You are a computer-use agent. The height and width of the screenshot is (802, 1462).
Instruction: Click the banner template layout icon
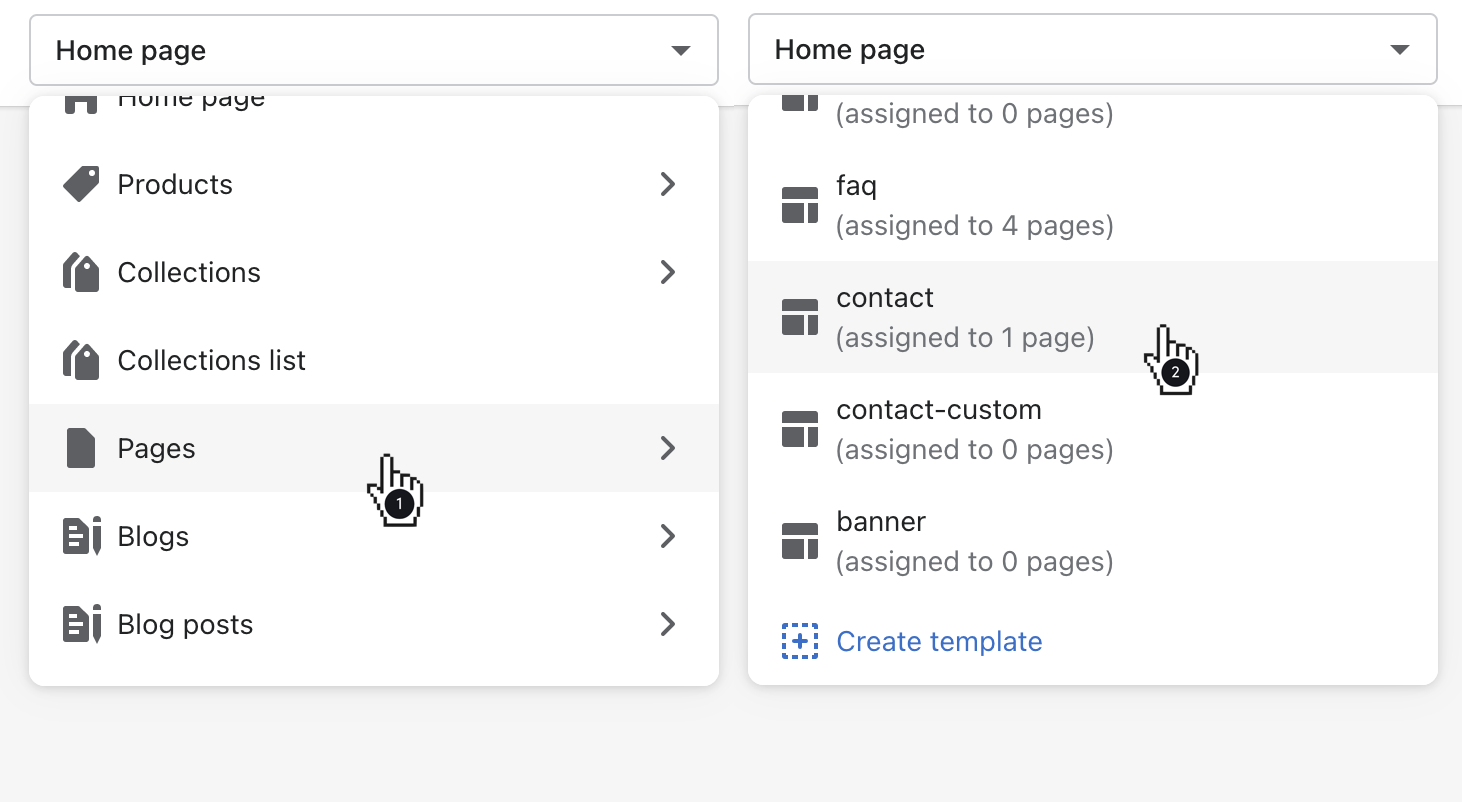(799, 541)
